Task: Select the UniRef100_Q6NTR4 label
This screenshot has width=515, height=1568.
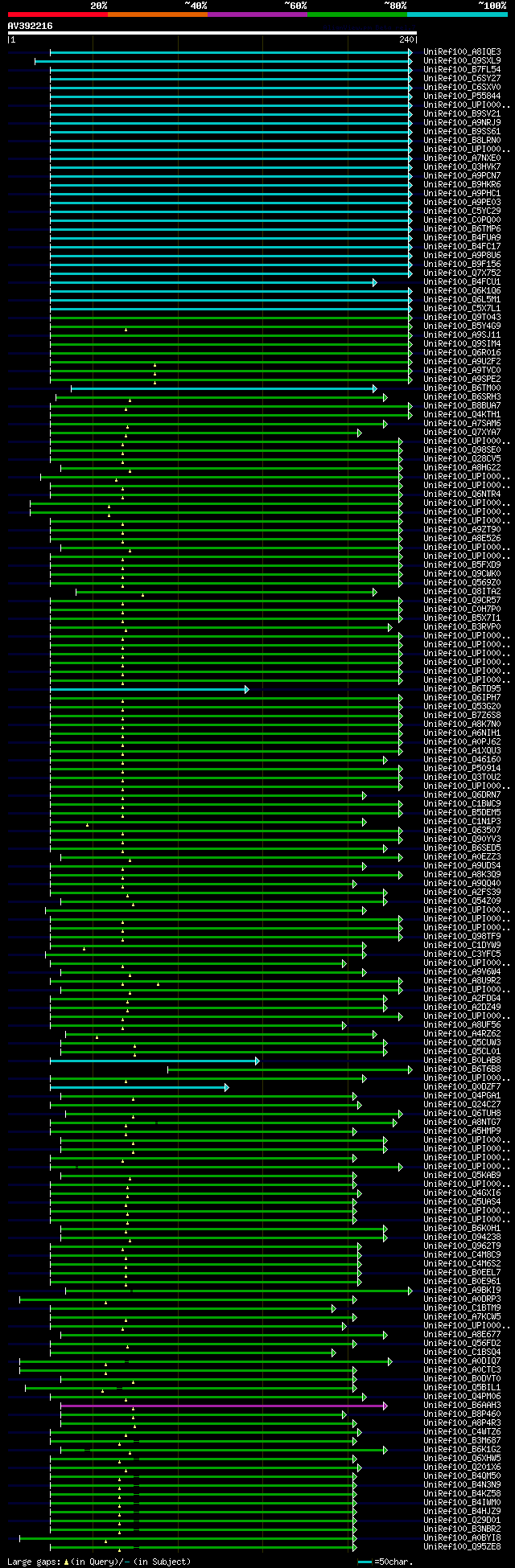Action: (462, 494)
